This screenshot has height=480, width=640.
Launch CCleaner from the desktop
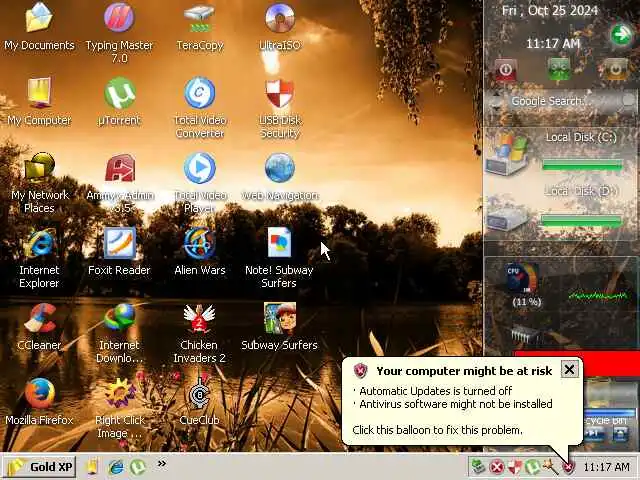click(x=39, y=318)
